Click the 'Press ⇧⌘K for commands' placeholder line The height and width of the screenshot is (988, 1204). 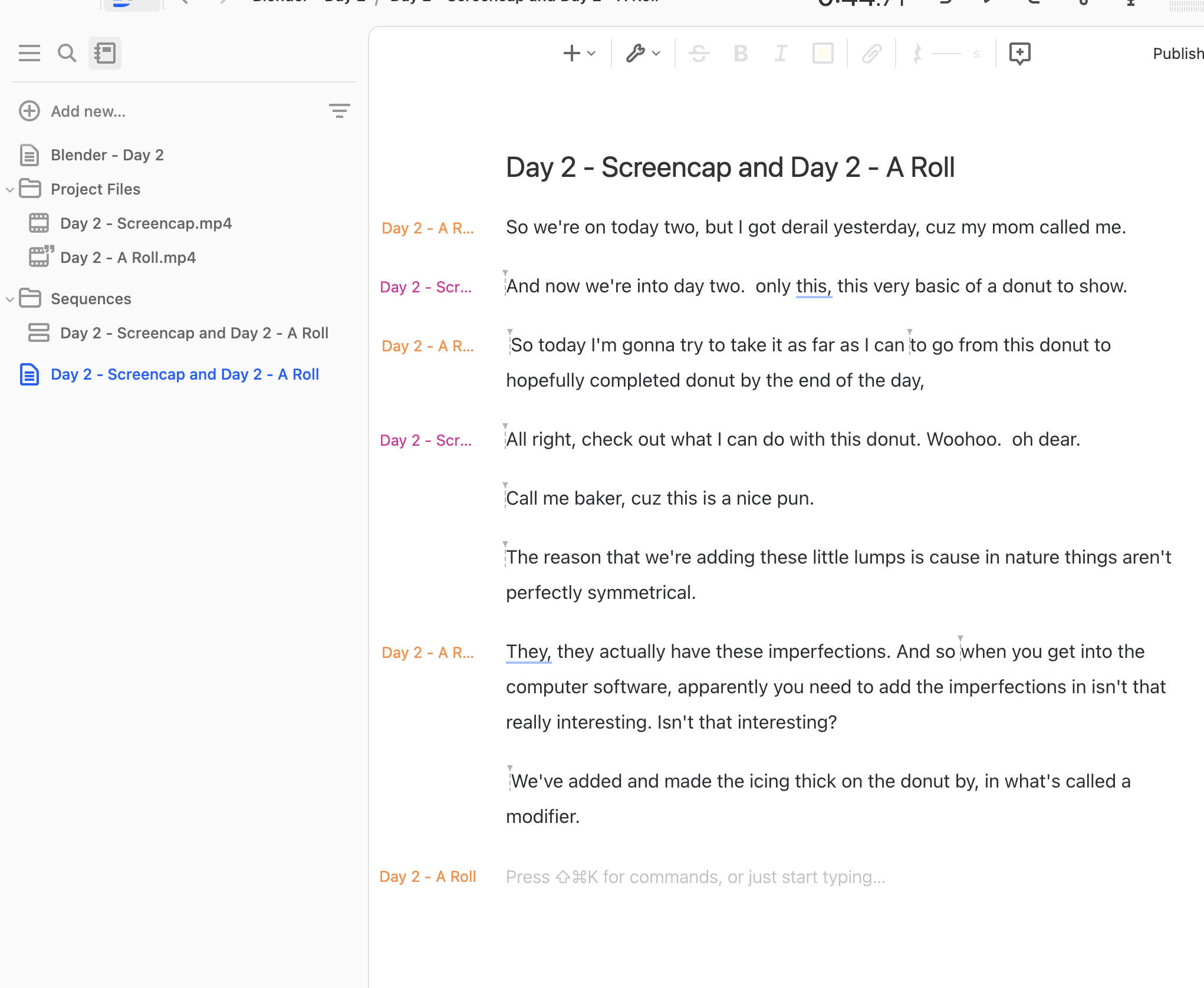pos(696,877)
